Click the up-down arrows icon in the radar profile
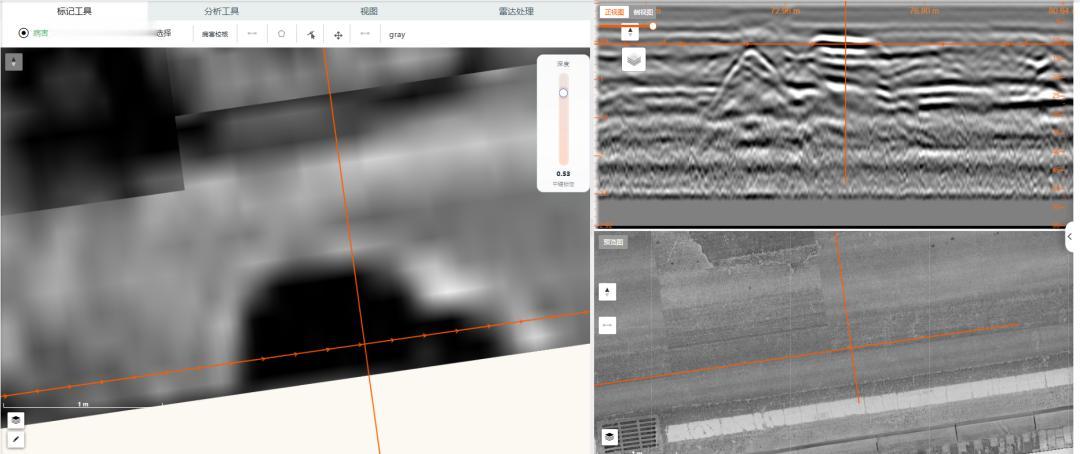 click(x=630, y=32)
